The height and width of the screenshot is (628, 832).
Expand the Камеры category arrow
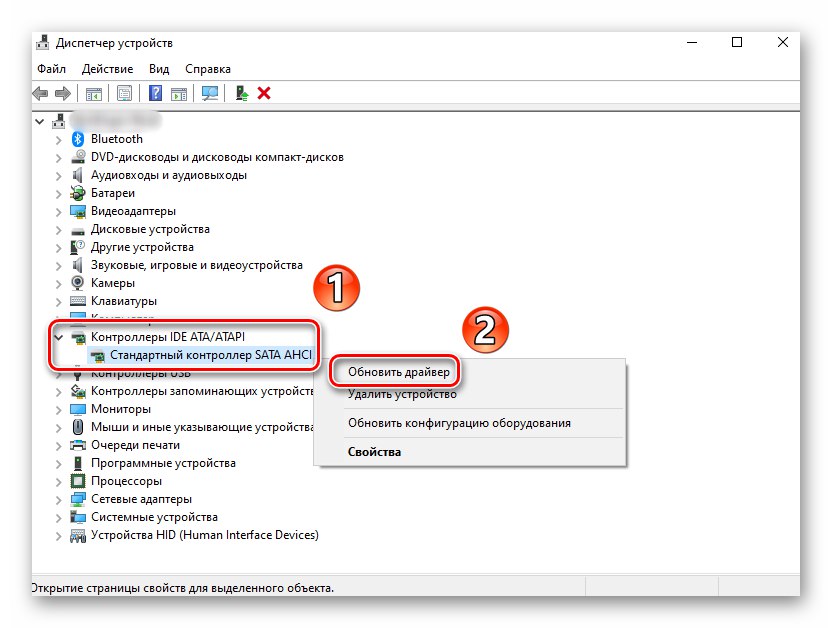[58, 284]
